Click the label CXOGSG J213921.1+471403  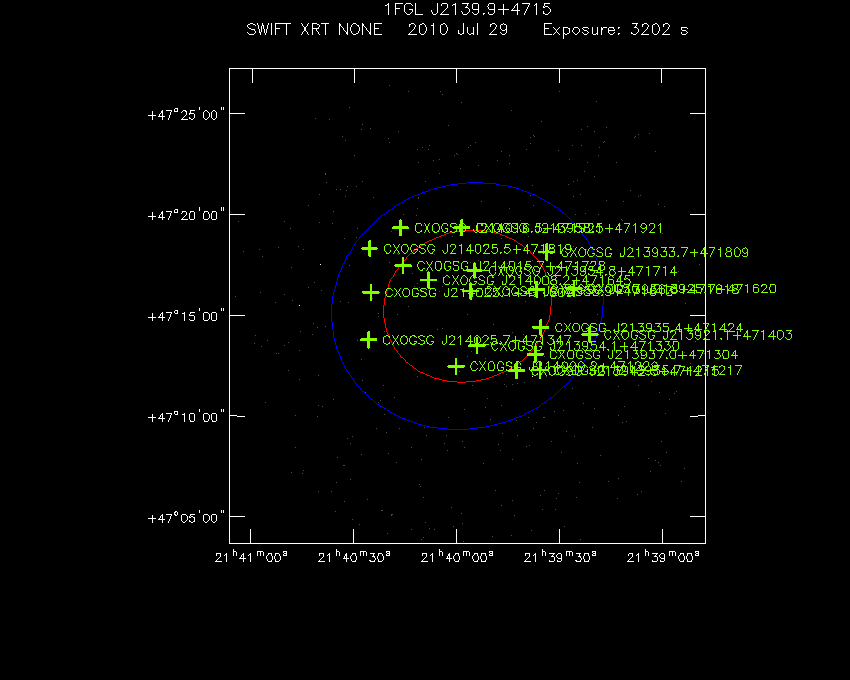pyautogui.click(x=698, y=336)
